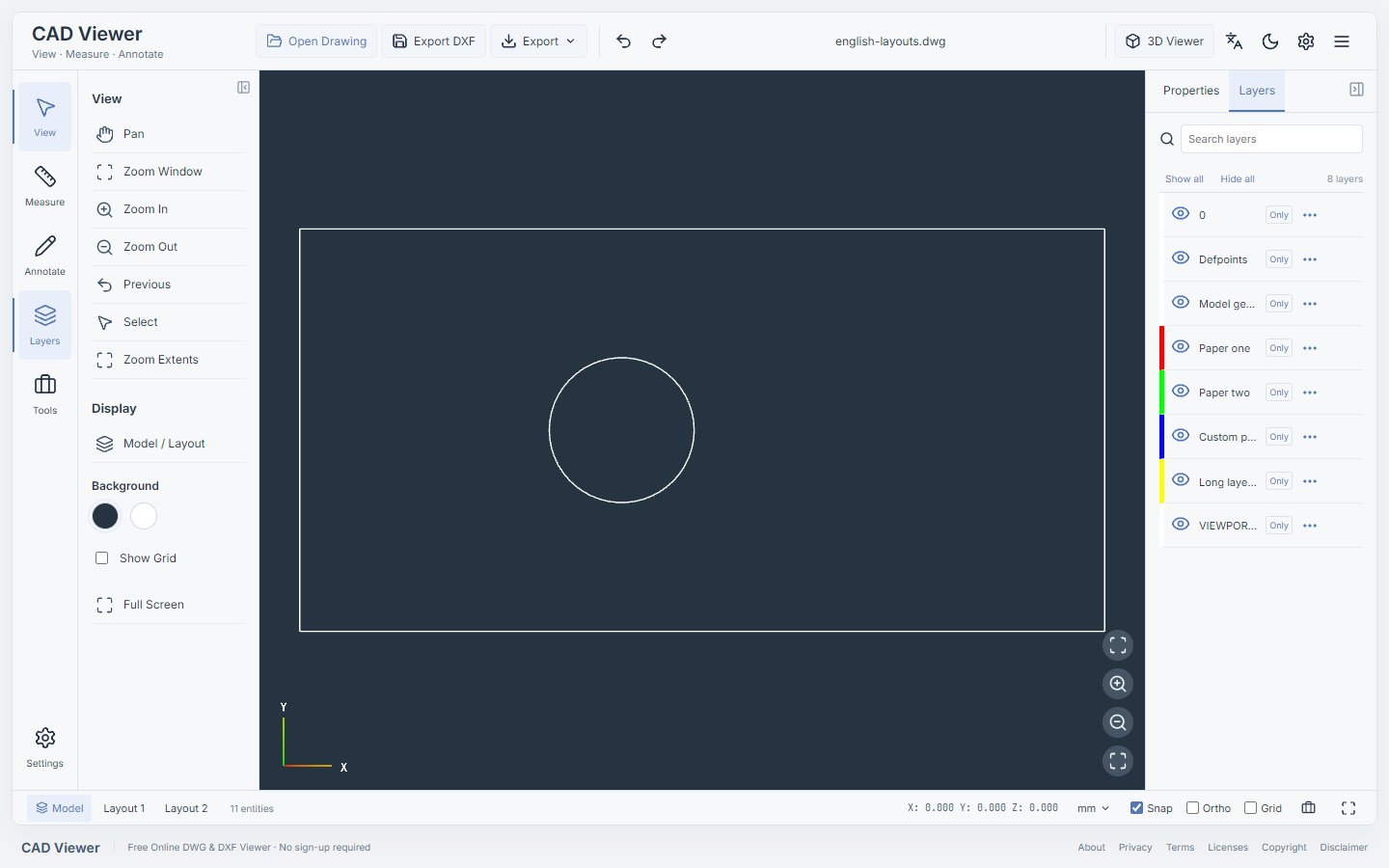The width and height of the screenshot is (1389, 868).
Task: Collapse the right Layers panel
Action: click(x=1356, y=90)
